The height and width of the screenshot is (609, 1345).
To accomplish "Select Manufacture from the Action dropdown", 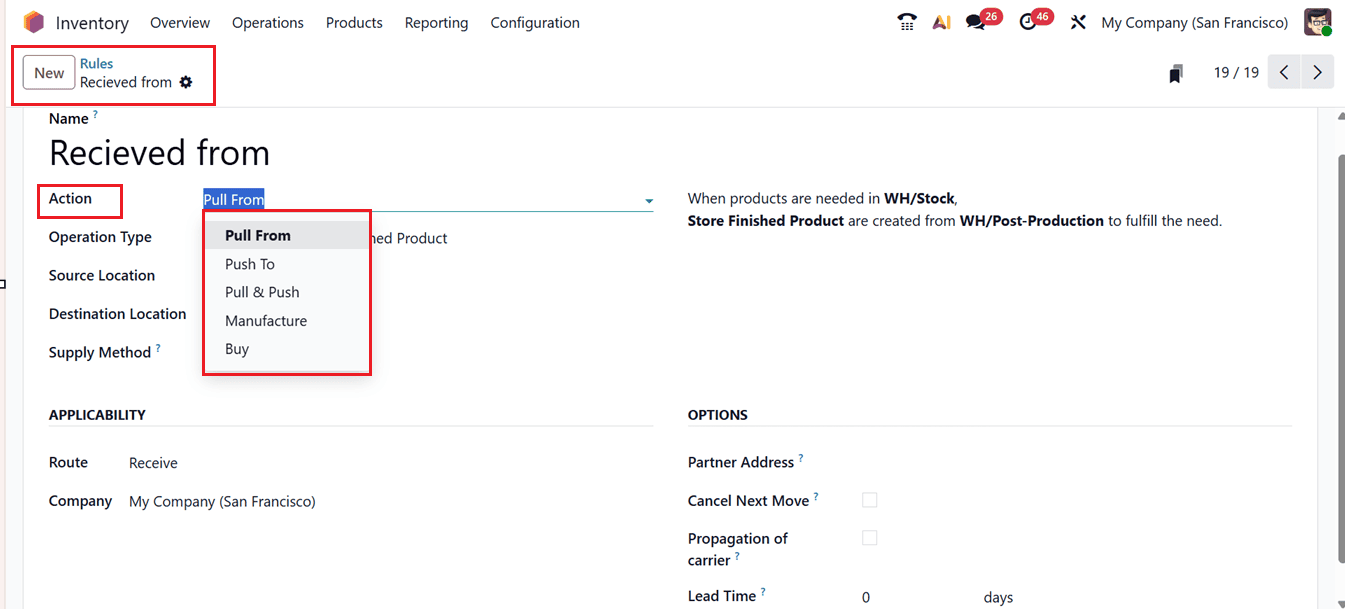I will pyautogui.click(x=265, y=320).
